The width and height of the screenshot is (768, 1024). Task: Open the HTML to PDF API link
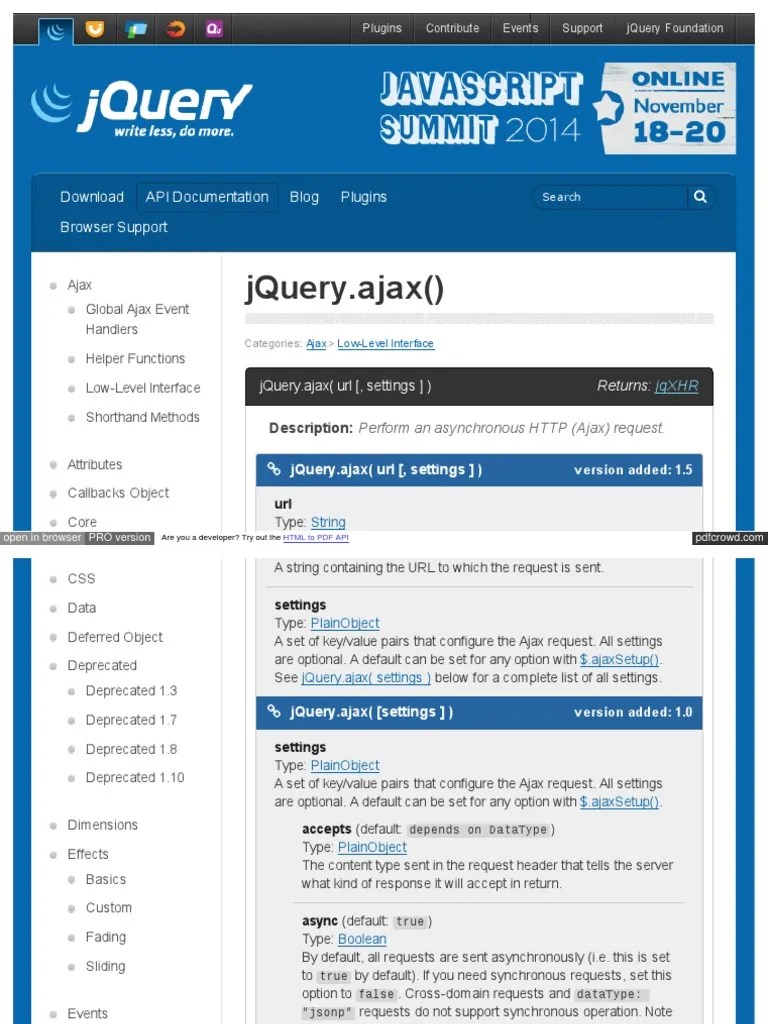pyautogui.click(x=315, y=537)
